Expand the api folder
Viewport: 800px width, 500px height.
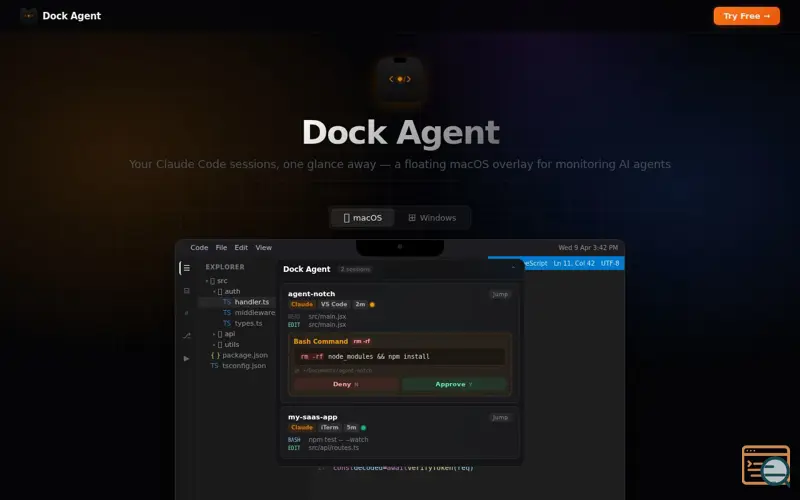[x=224, y=334]
